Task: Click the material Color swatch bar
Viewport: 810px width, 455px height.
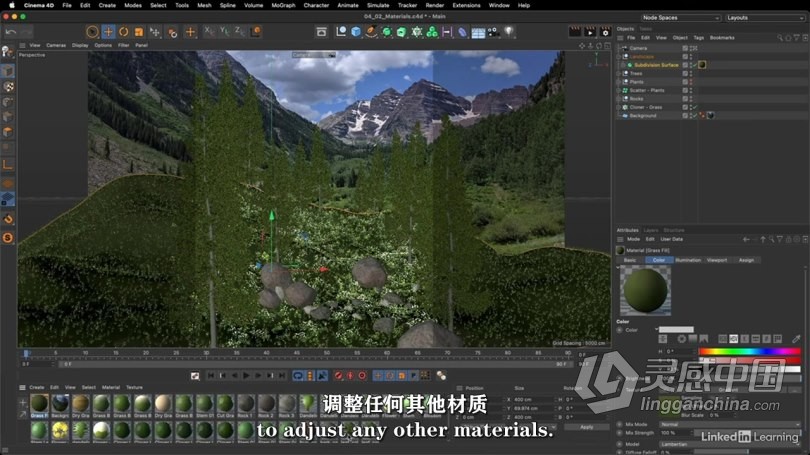Action: pyautogui.click(x=676, y=330)
